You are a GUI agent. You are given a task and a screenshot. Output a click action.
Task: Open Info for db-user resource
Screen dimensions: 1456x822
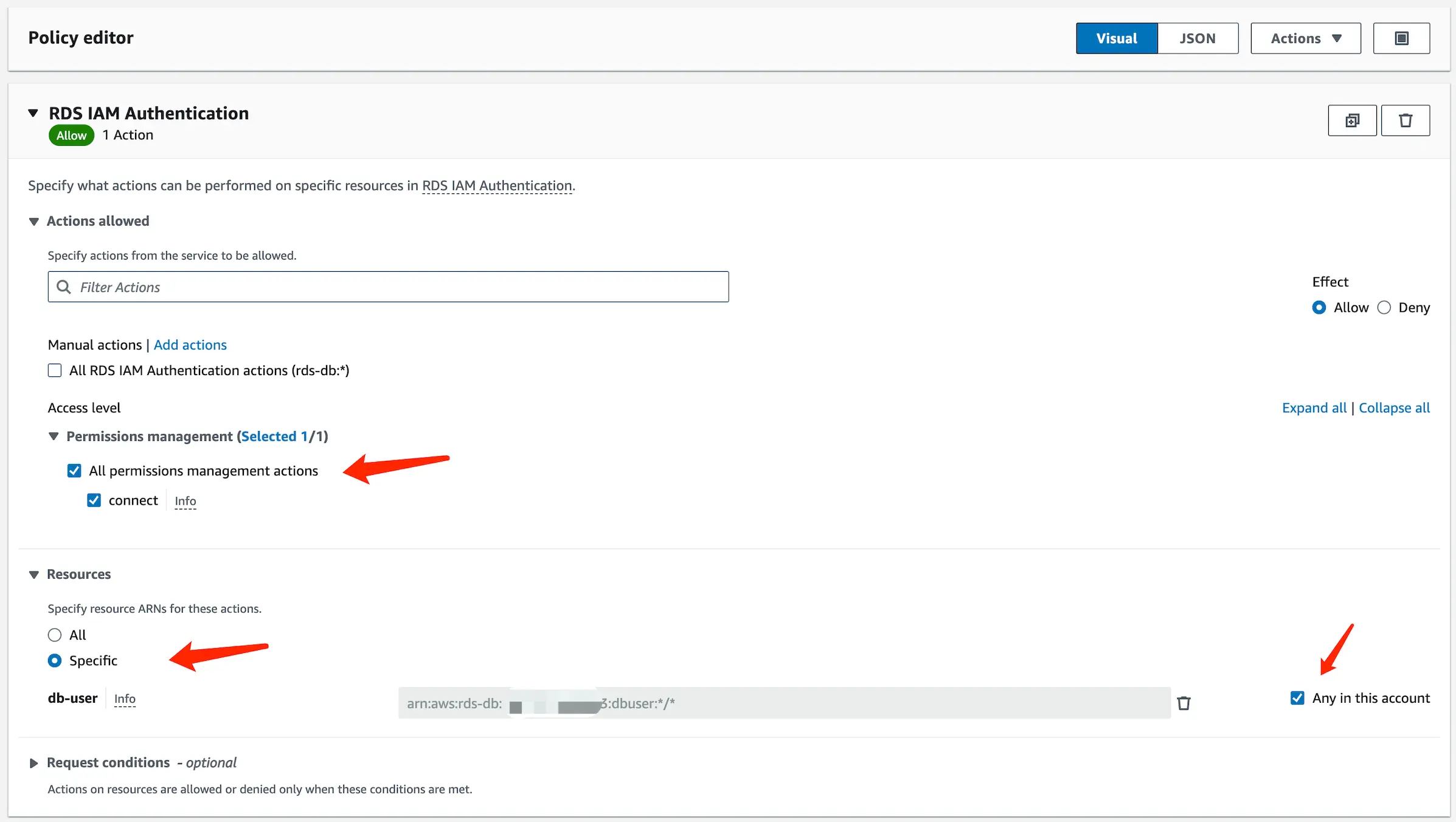(125, 699)
